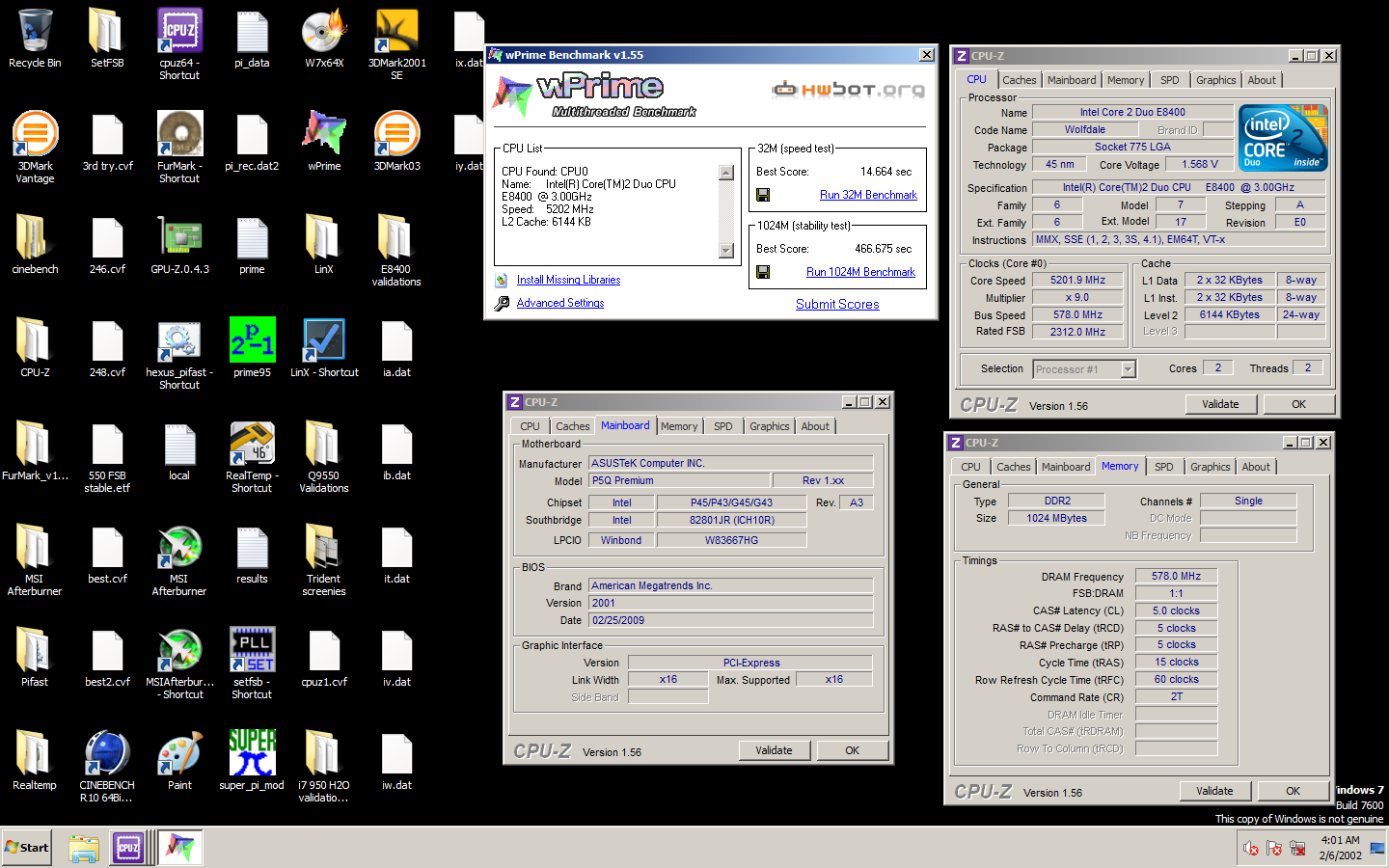Click Run 1024M Benchmark link
Image resolution: width=1389 pixels, height=868 pixels.
[860, 272]
